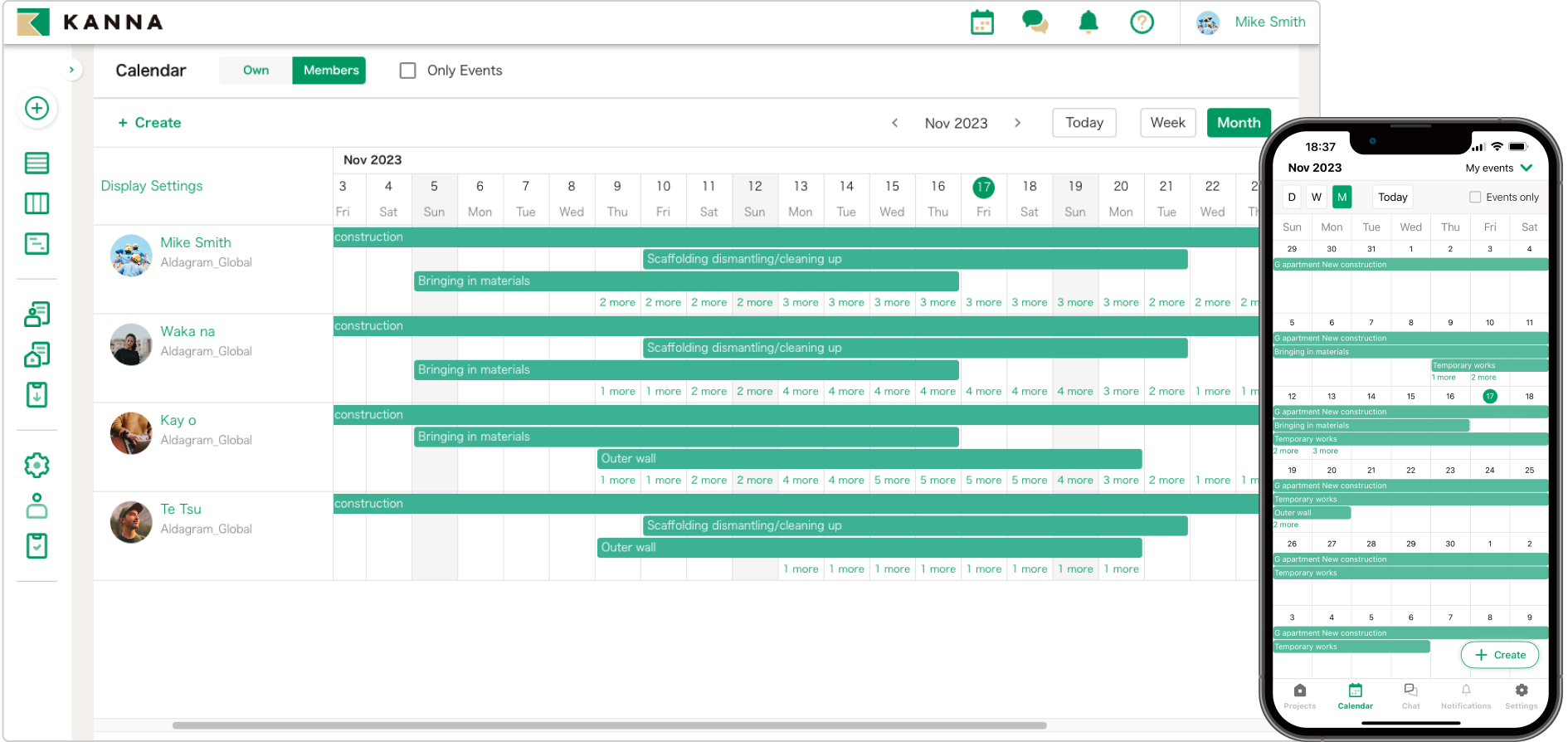
Task: Select W week view on phone
Action: click(x=1317, y=197)
